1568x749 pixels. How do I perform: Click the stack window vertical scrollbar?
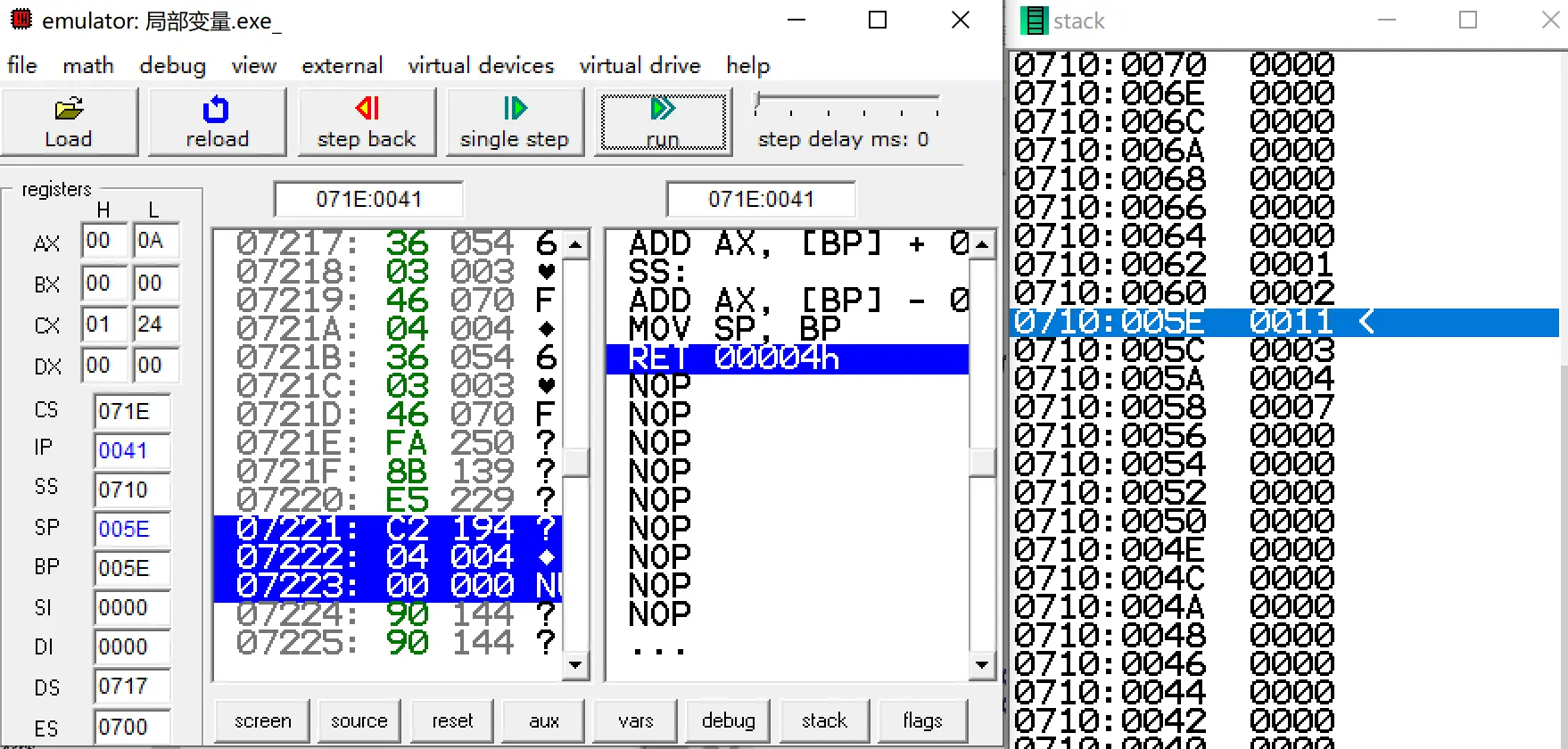(x=1564, y=399)
